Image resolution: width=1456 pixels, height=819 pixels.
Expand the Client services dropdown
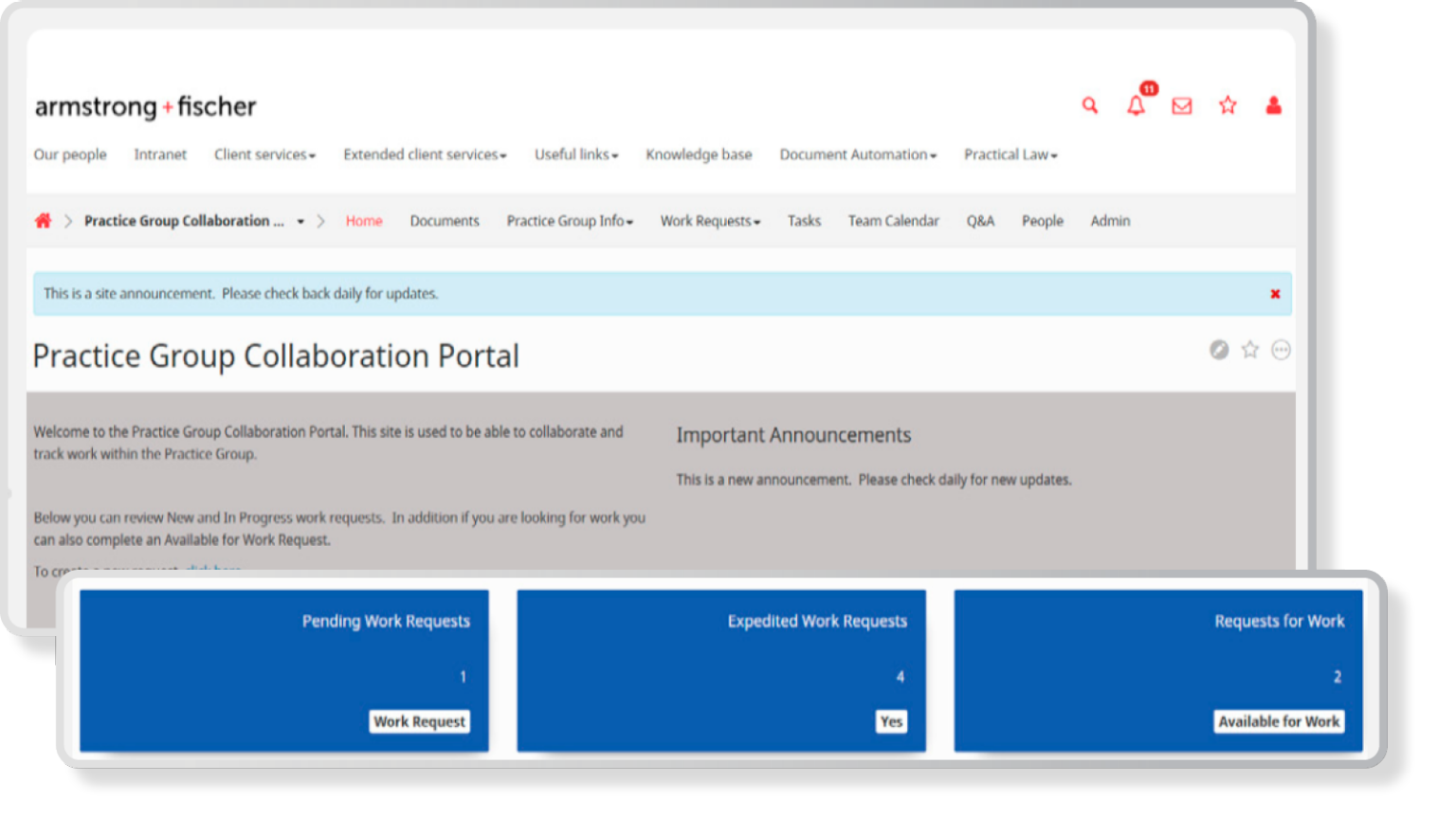[x=264, y=155]
